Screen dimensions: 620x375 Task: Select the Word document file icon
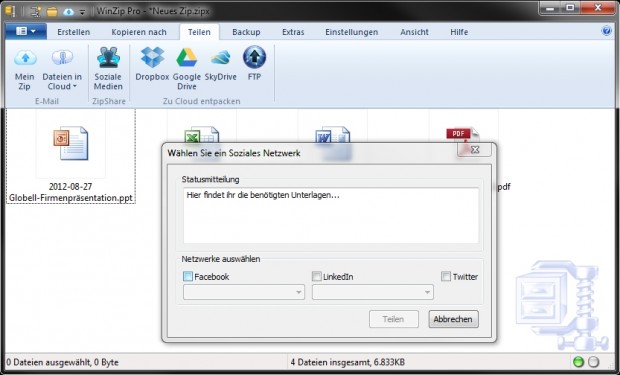pyautogui.click(x=333, y=135)
